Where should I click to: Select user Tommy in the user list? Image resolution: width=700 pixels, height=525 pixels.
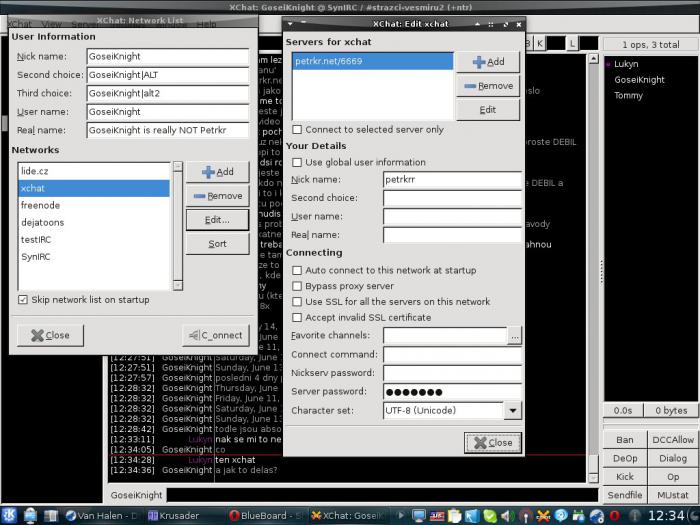[x=628, y=96]
